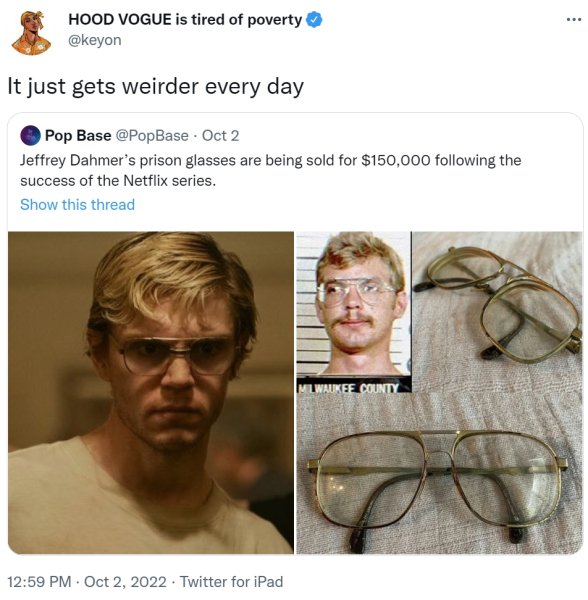
Task: Click the Twitter for iPad source label
Action: 231,582
